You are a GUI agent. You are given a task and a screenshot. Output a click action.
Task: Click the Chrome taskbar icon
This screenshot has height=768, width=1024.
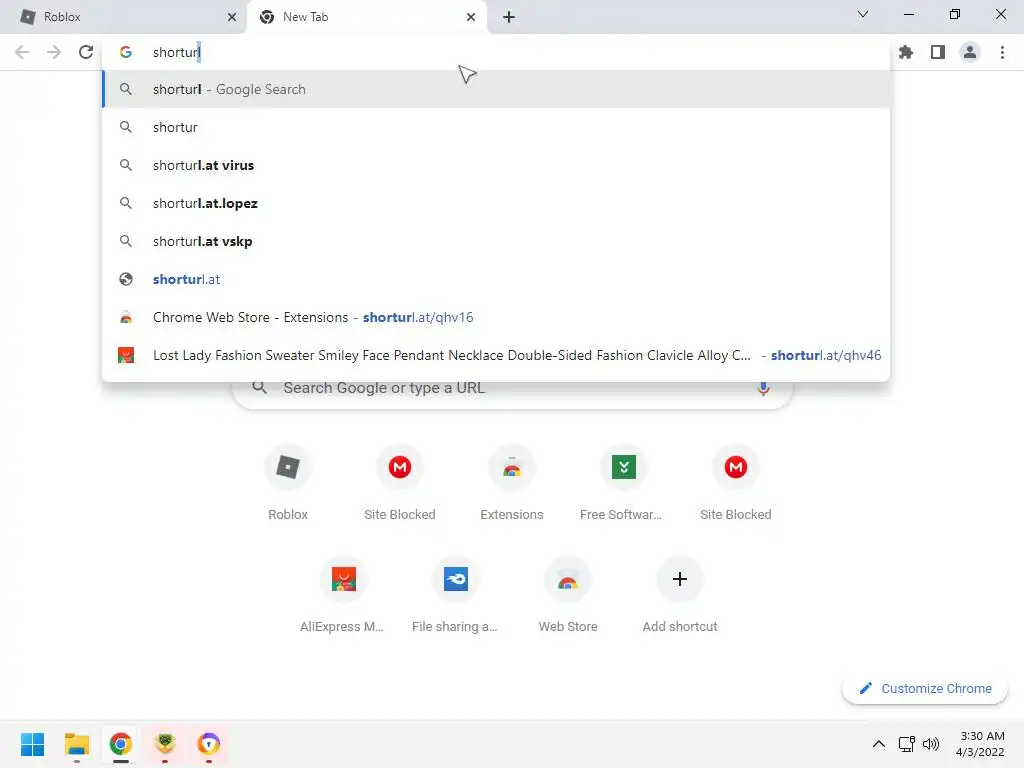click(x=121, y=744)
